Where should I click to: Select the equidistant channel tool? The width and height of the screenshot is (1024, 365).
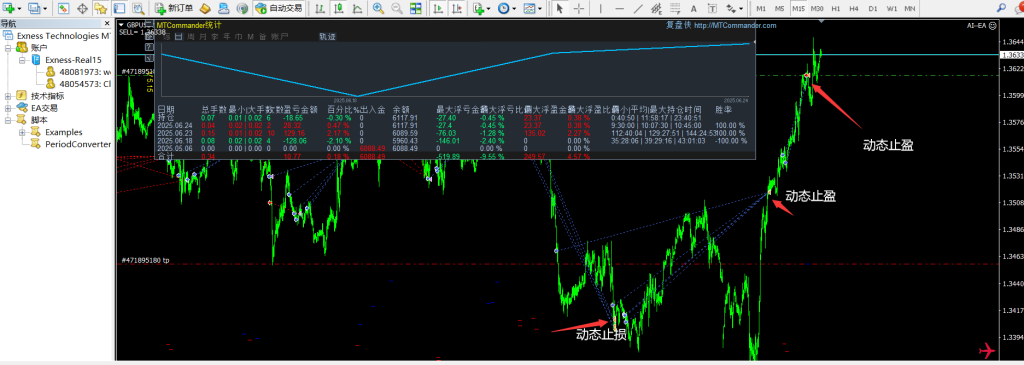(657, 8)
